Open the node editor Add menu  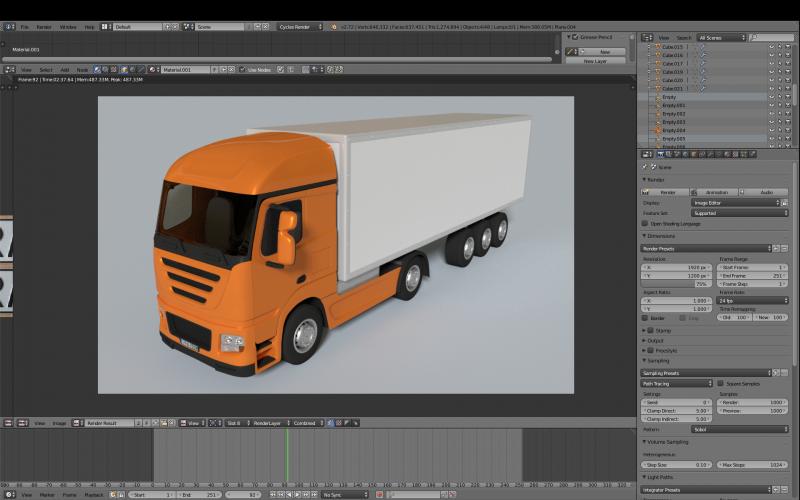[x=65, y=69]
